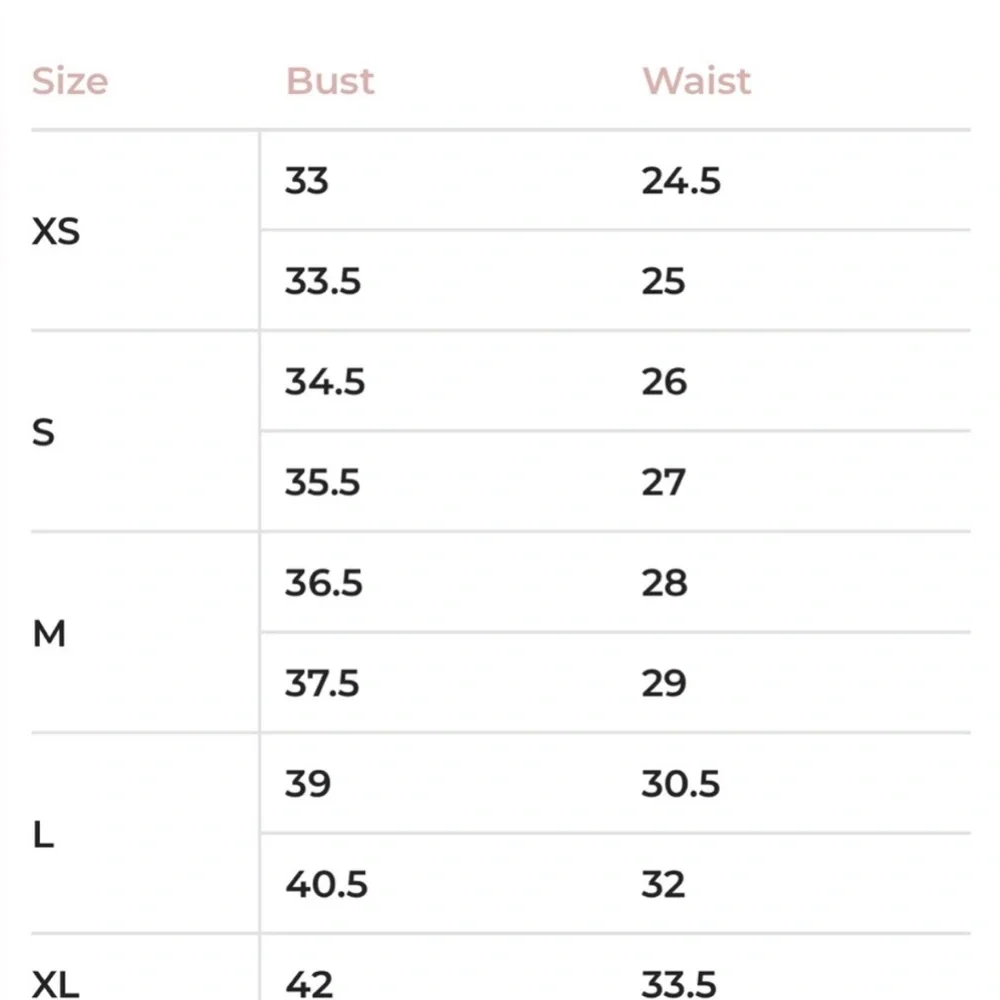Select the XL size row label
The height and width of the screenshot is (1000, 1000).
coord(55,984)
